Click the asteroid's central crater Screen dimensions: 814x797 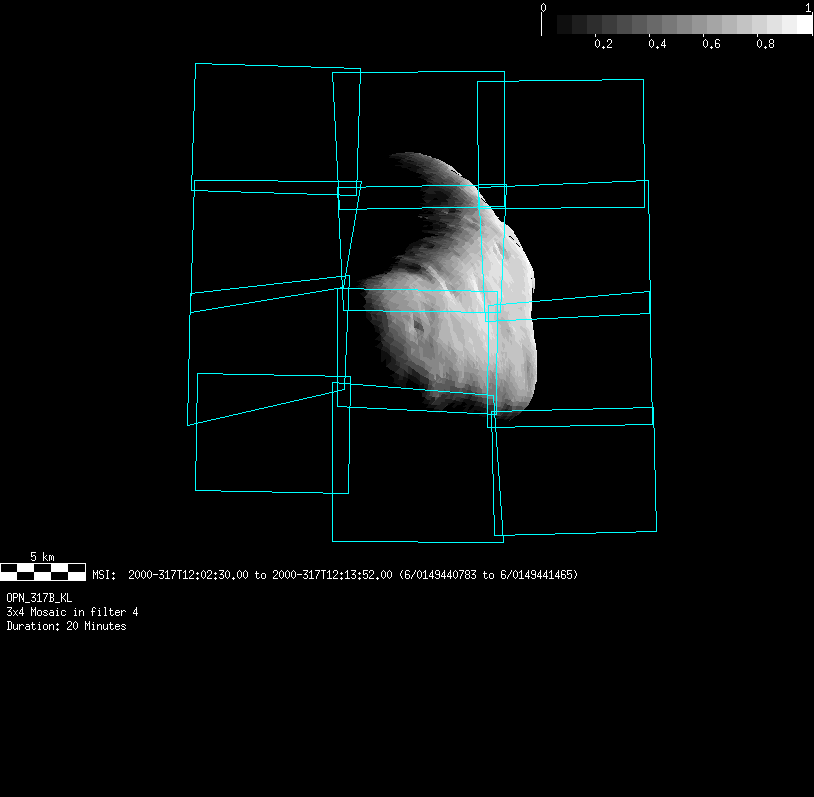coord(418,326)
